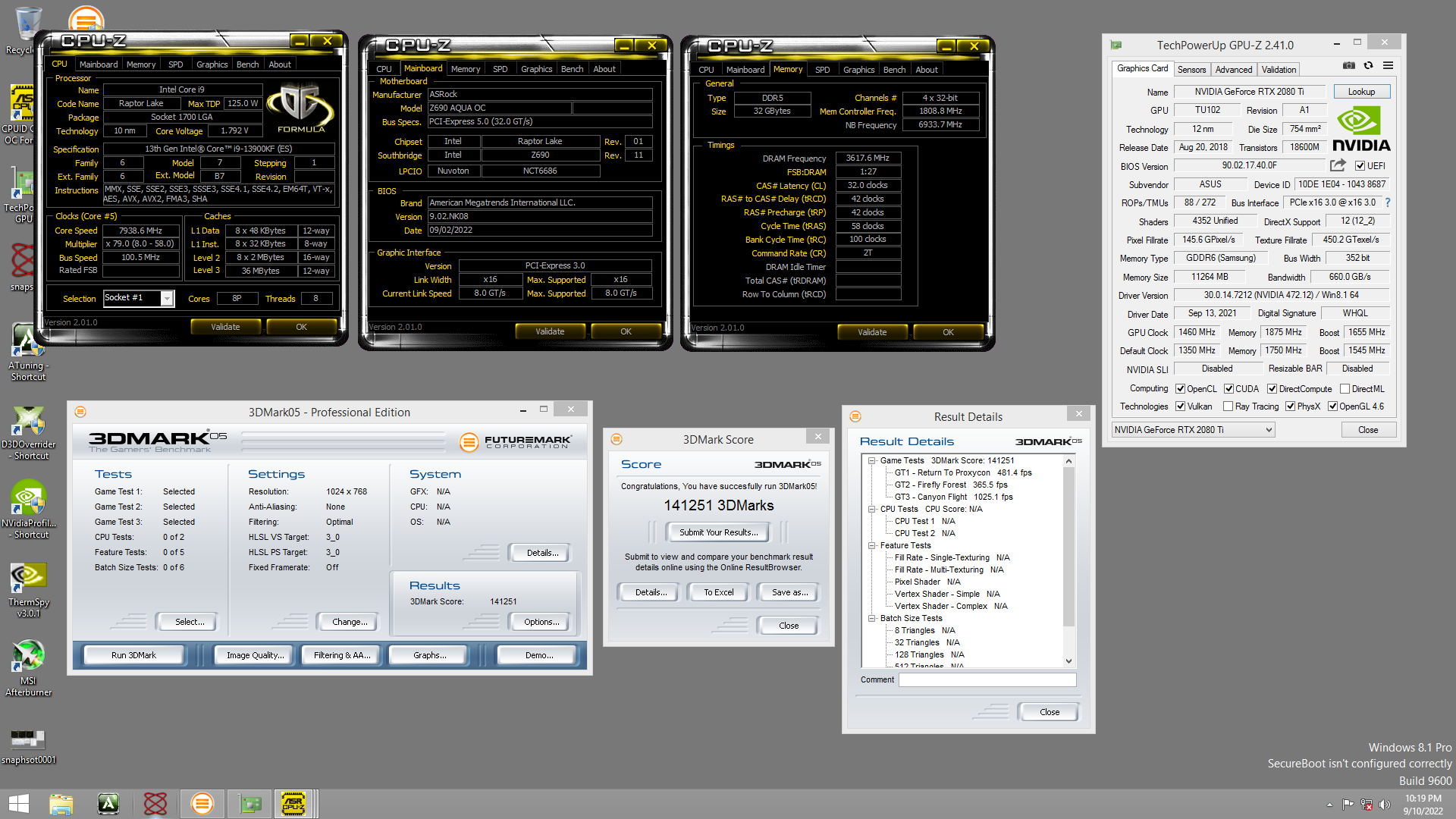
Task: Click the ATuning taskbar icon
Action: coord(108,804)
